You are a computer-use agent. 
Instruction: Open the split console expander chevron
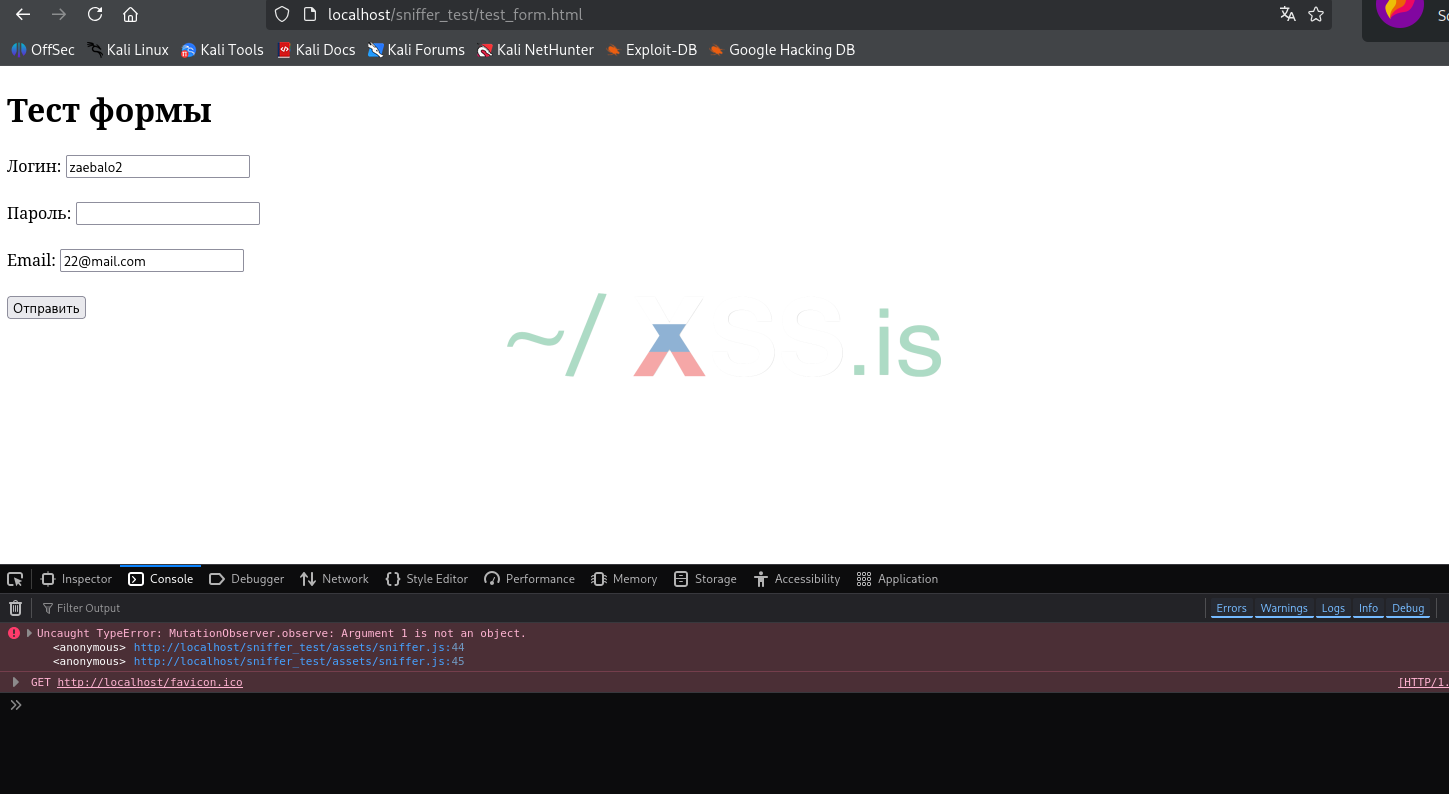click(x=15, y=704)
